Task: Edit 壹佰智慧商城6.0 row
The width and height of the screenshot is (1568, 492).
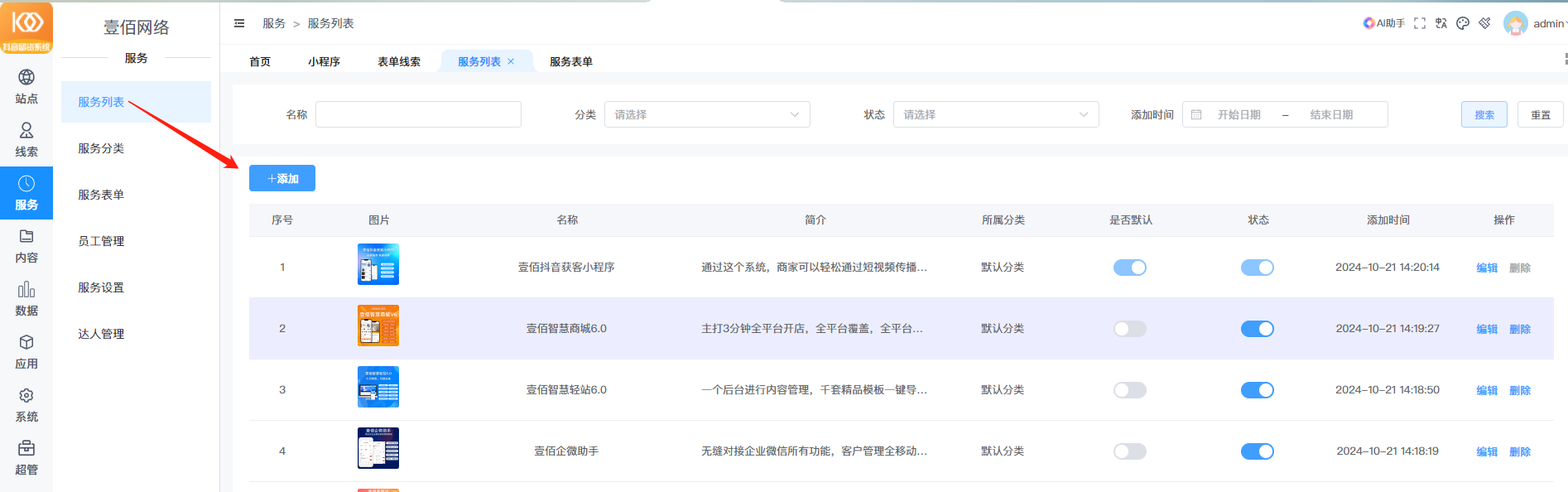Action: pos(1487,329)
